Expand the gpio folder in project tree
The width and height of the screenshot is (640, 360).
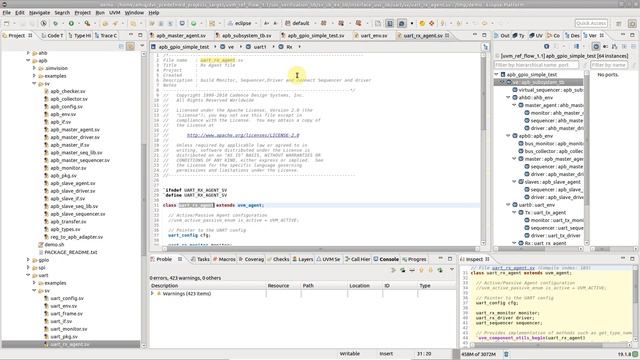28,260
